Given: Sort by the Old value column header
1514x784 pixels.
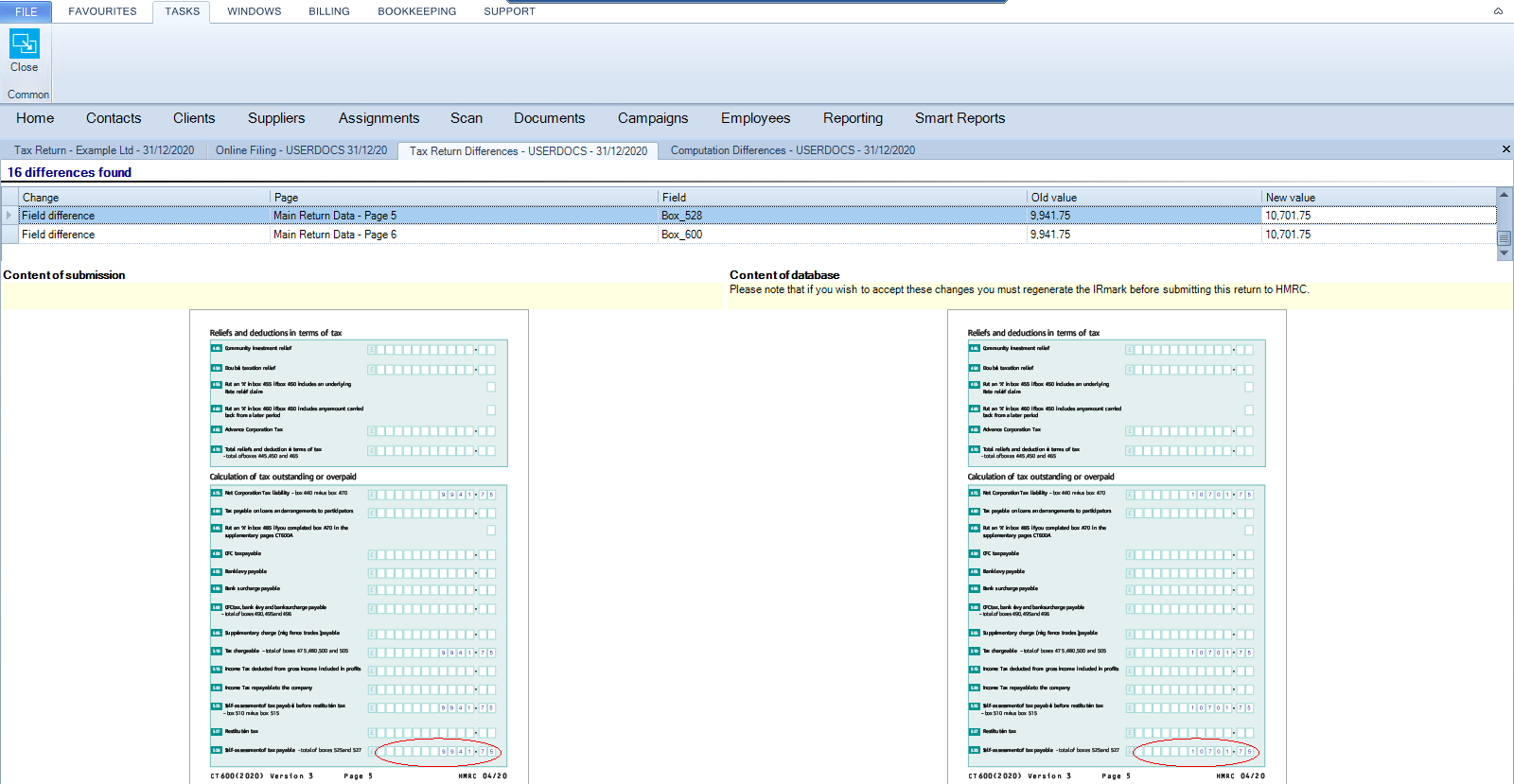Looking at the screenshot, I should pos(1144,198).
